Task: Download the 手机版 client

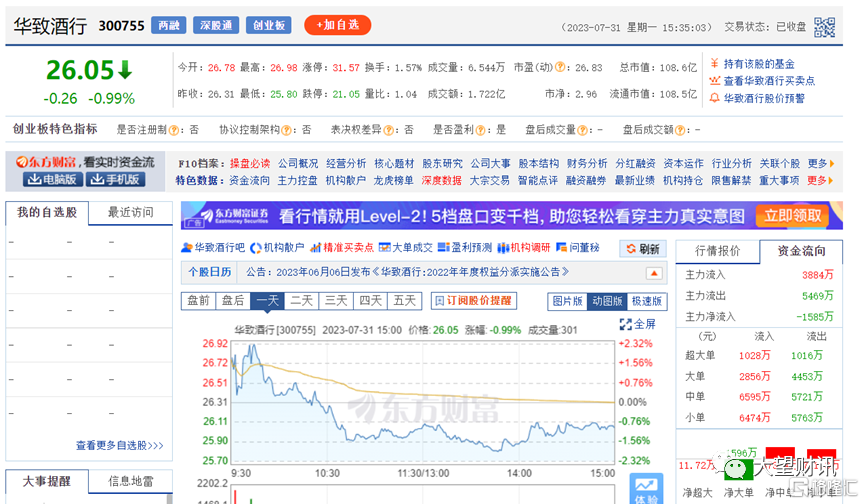Action: [x=116, y=180]
